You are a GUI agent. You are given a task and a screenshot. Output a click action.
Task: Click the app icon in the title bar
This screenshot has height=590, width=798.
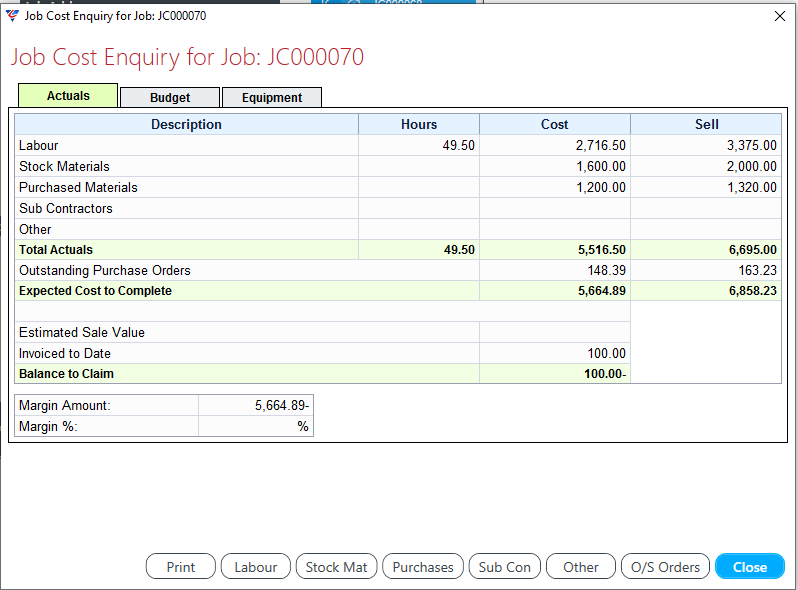(12, 16)
